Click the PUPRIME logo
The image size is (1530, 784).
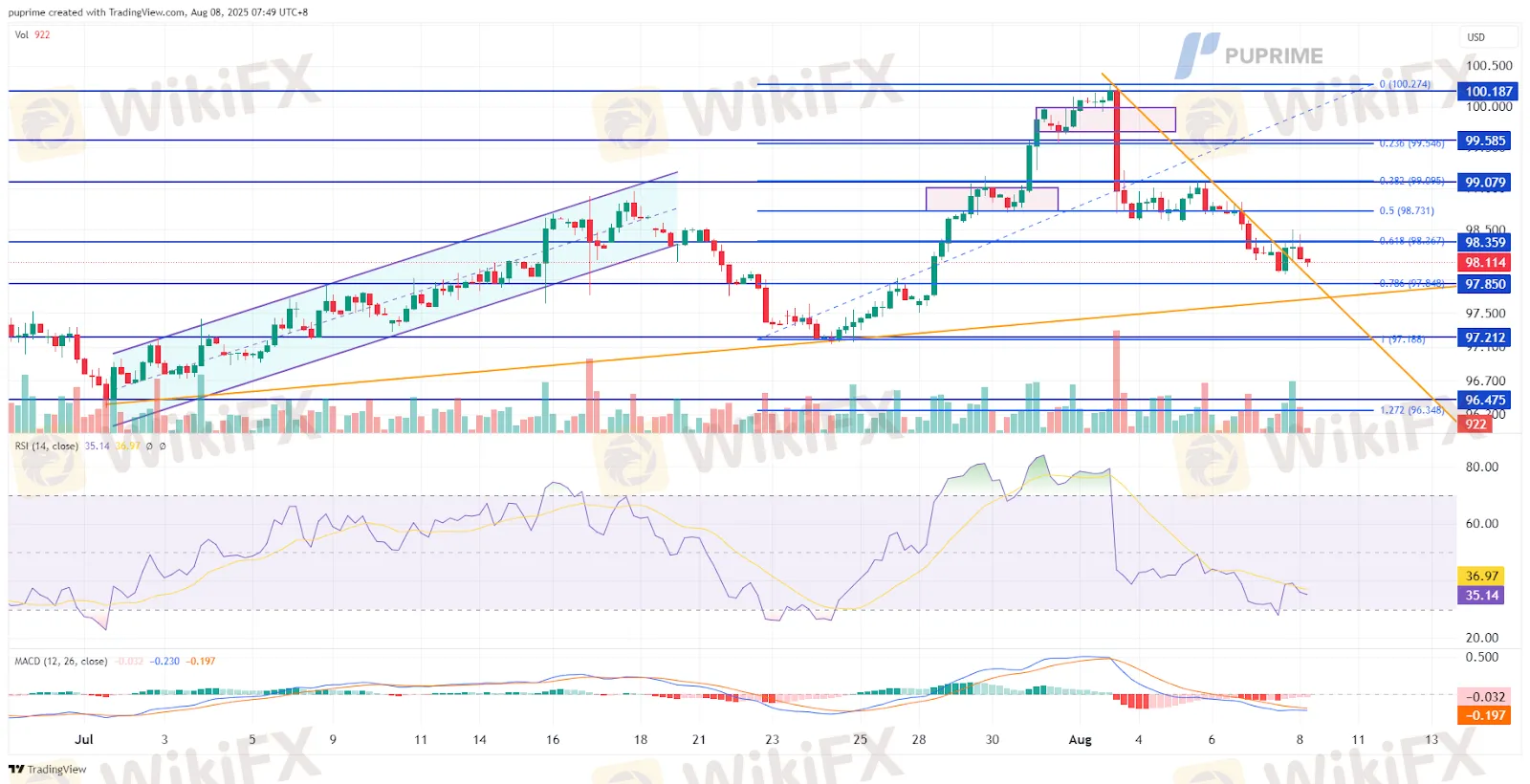[x=1249, y=55]
